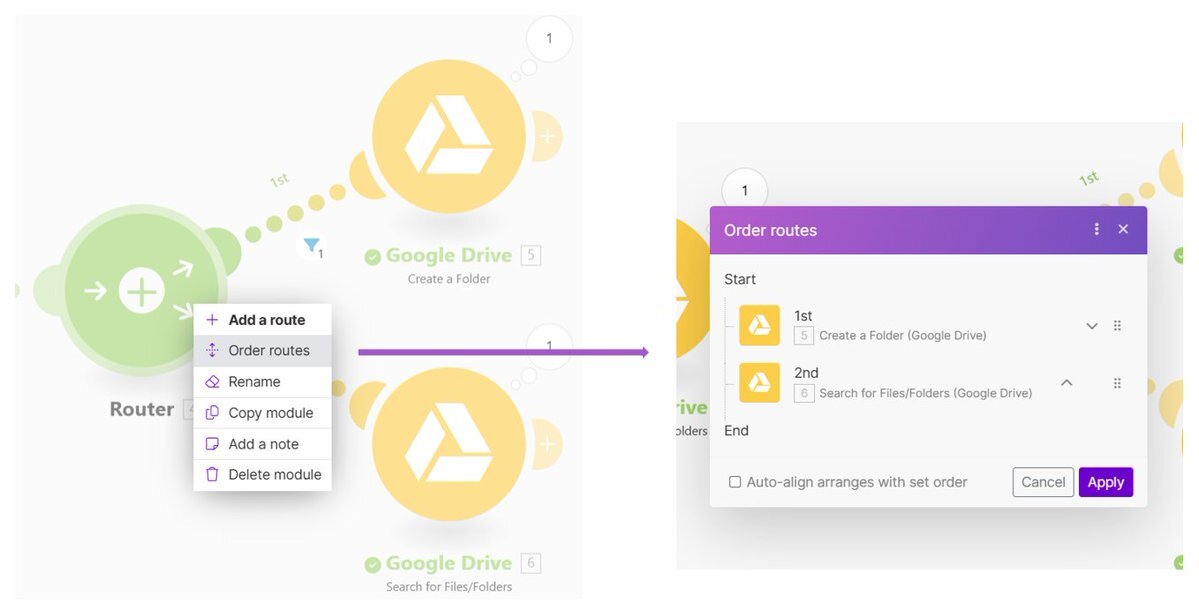
Task: Click green checkmark beside Google Drive 5
Action: (x=372, y=257)
